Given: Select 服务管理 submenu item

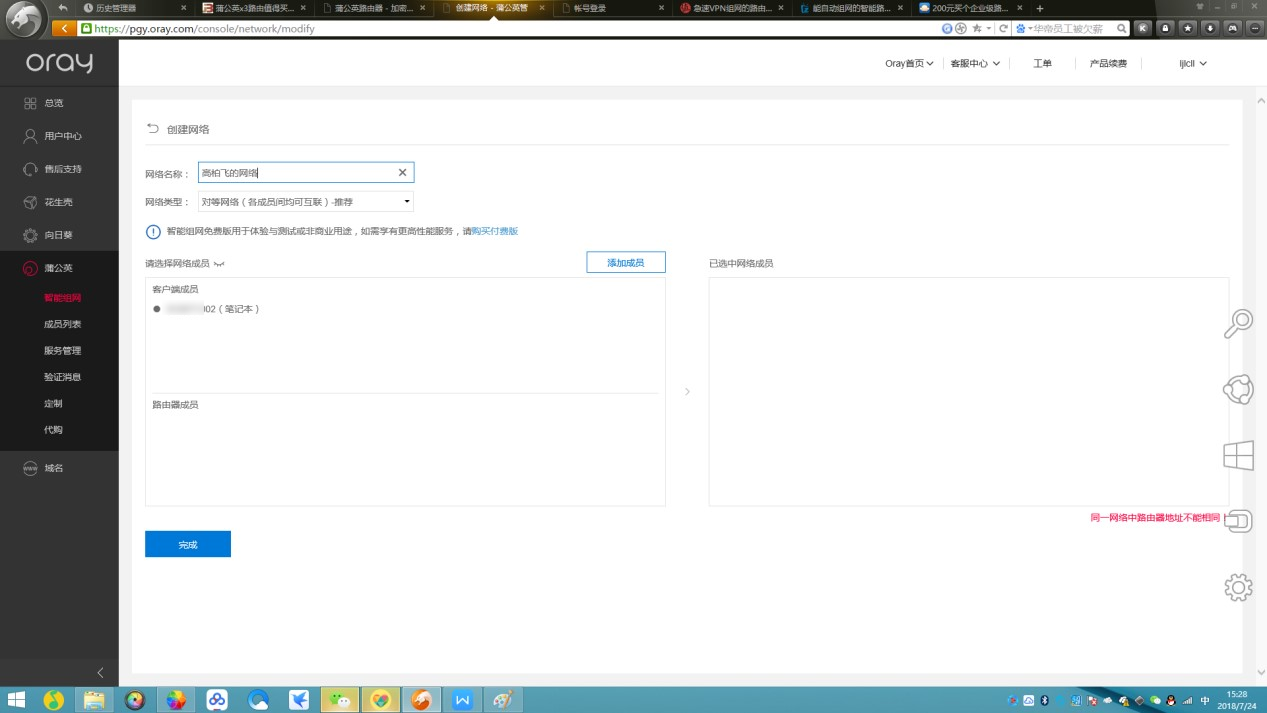Looking at the screenshot, I should [62, 351].
